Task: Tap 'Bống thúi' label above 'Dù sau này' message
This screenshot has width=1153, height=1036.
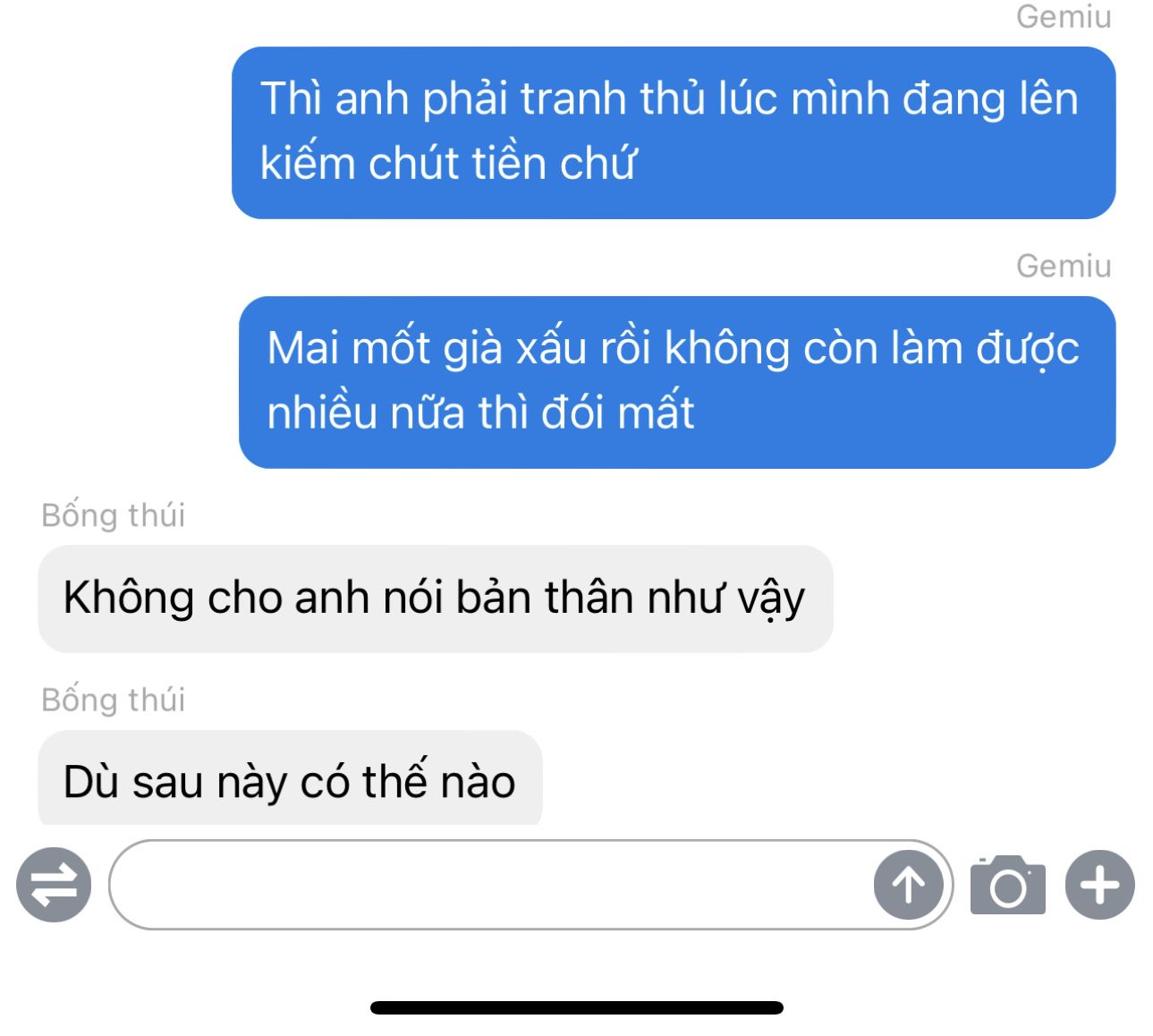Action: [x=114, y=700]
